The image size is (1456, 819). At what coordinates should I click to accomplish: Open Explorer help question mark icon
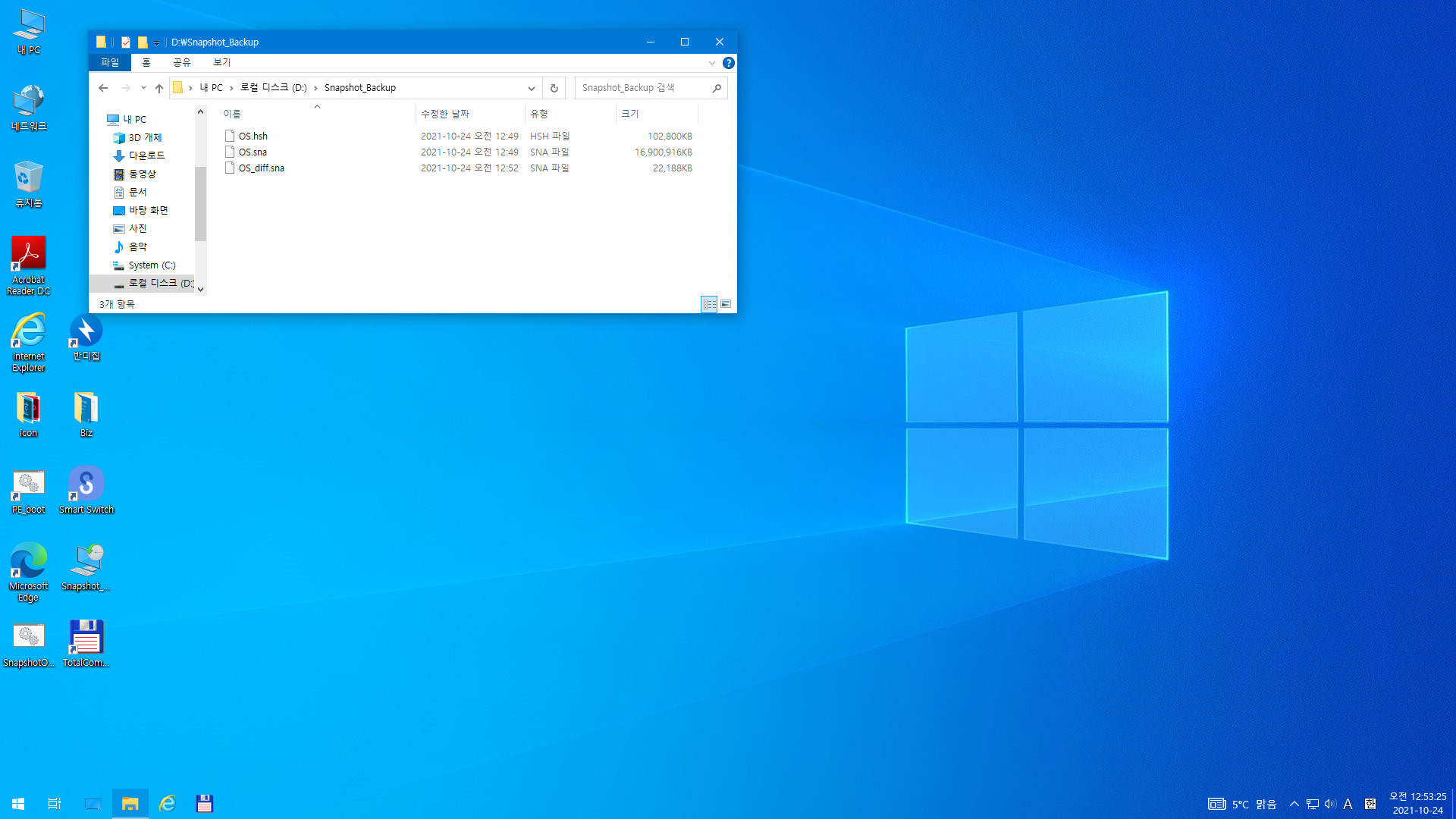[x=728, y=63]
